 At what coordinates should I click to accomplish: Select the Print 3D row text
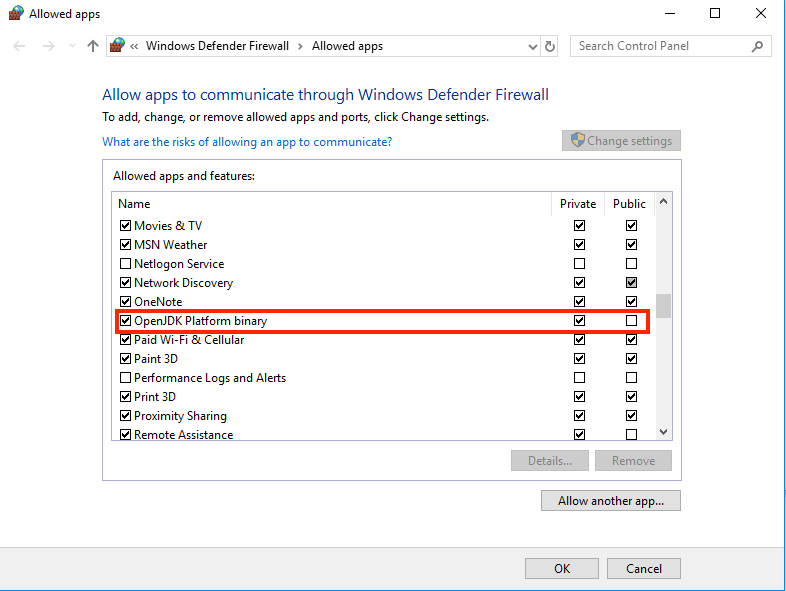[x=155, y=397]
